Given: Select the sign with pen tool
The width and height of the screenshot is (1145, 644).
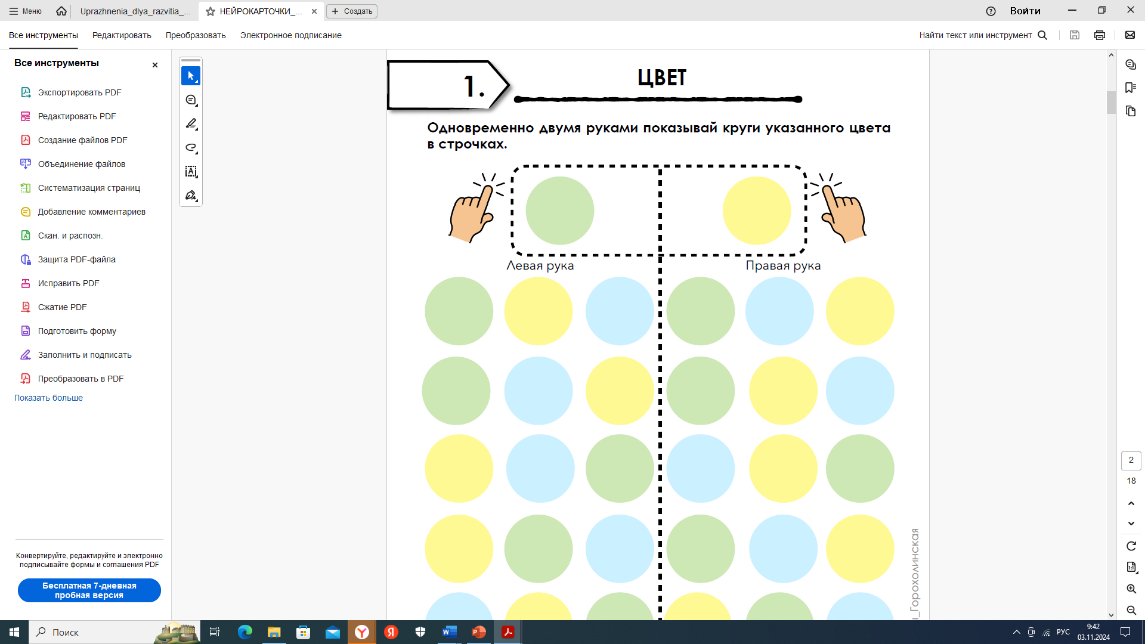Looking at the screenshot, I should (x=191, y=196).
